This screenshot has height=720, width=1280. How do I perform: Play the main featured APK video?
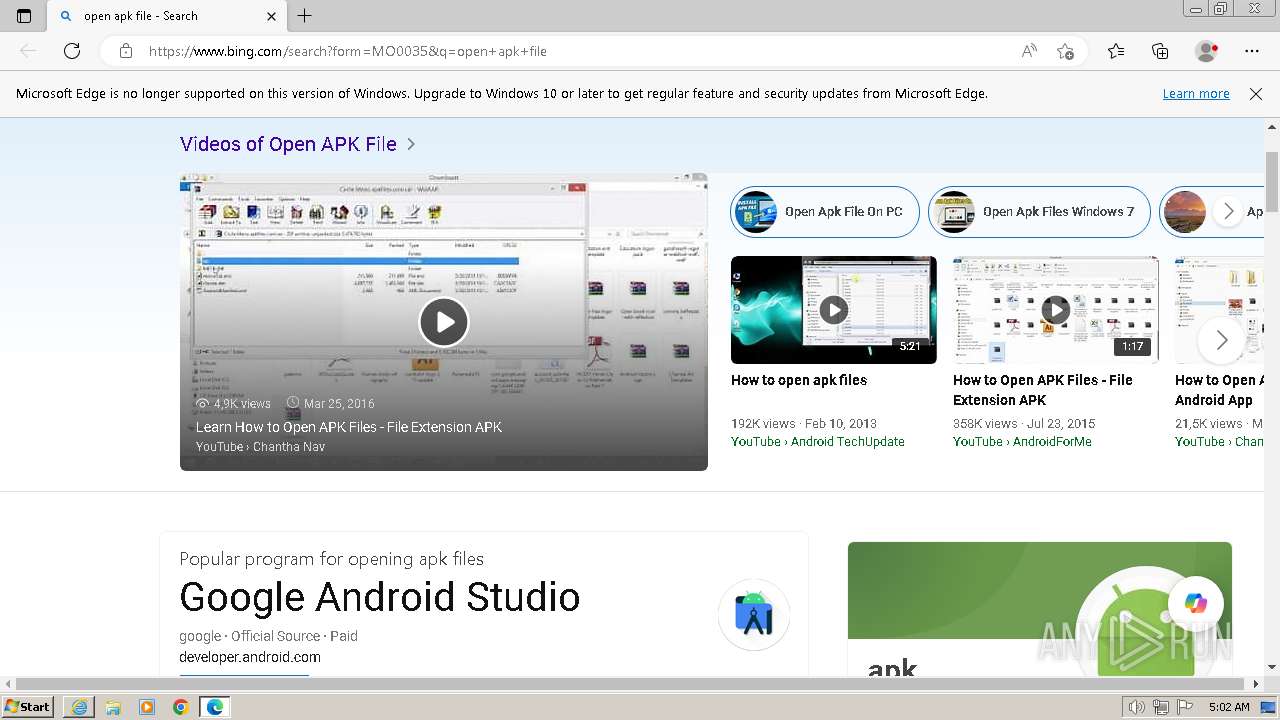pos(444,322)
